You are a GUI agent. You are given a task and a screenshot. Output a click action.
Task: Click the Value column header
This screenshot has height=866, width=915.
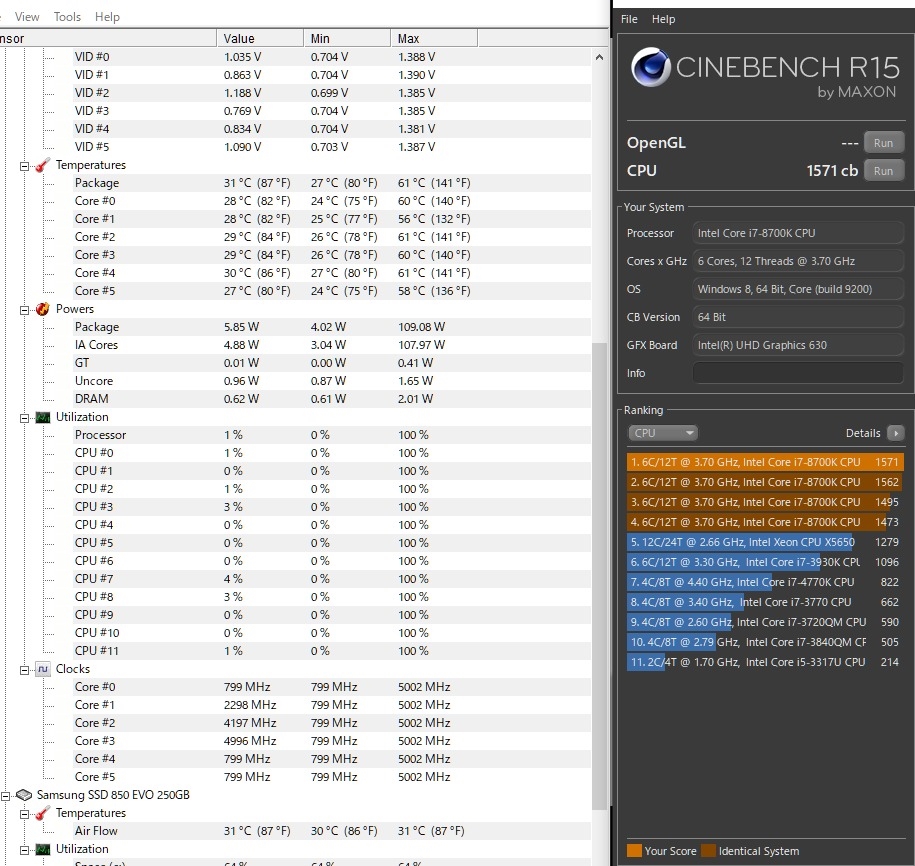point(260,39)
